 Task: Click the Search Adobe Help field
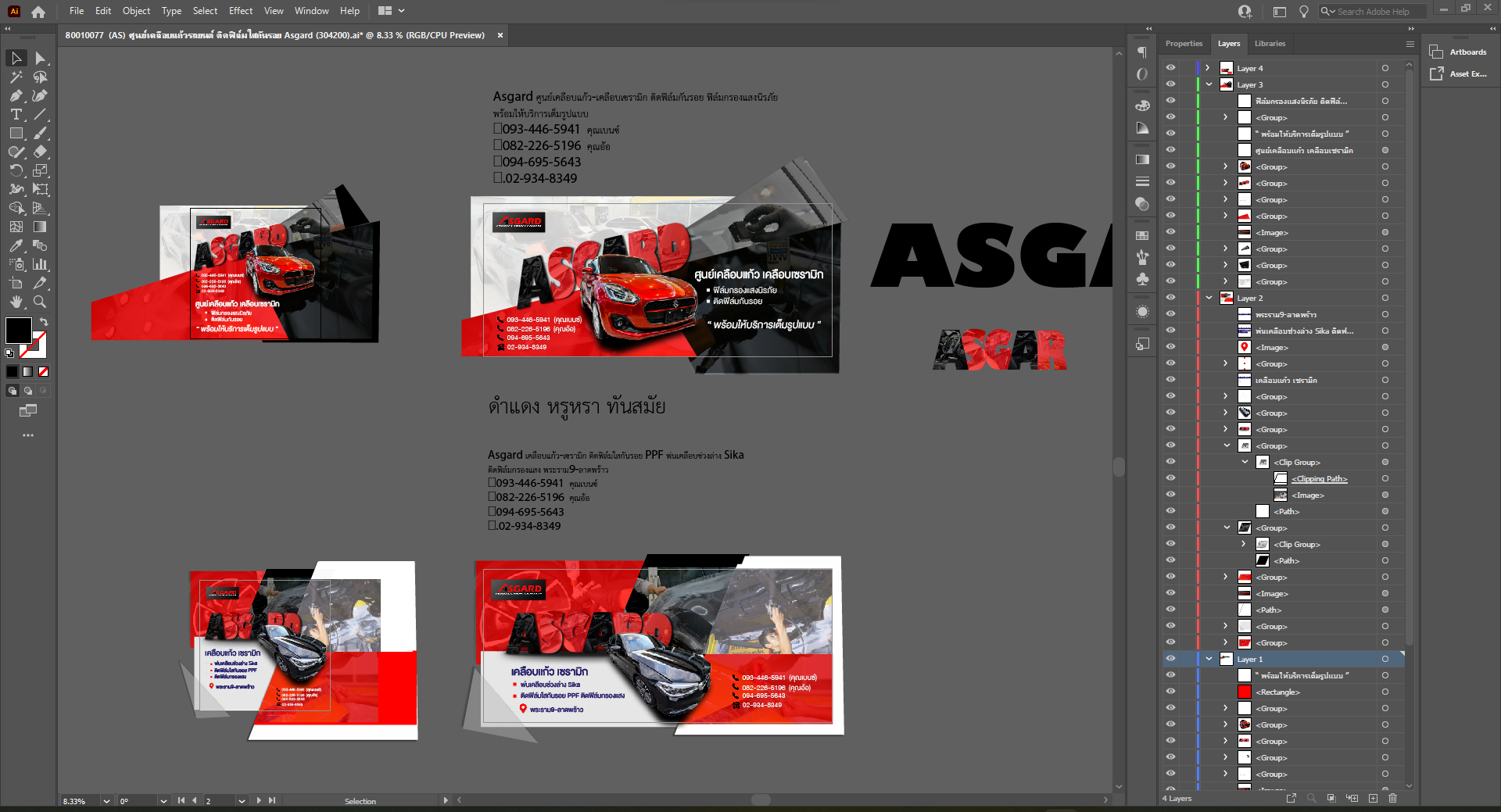pos(1373,11)
